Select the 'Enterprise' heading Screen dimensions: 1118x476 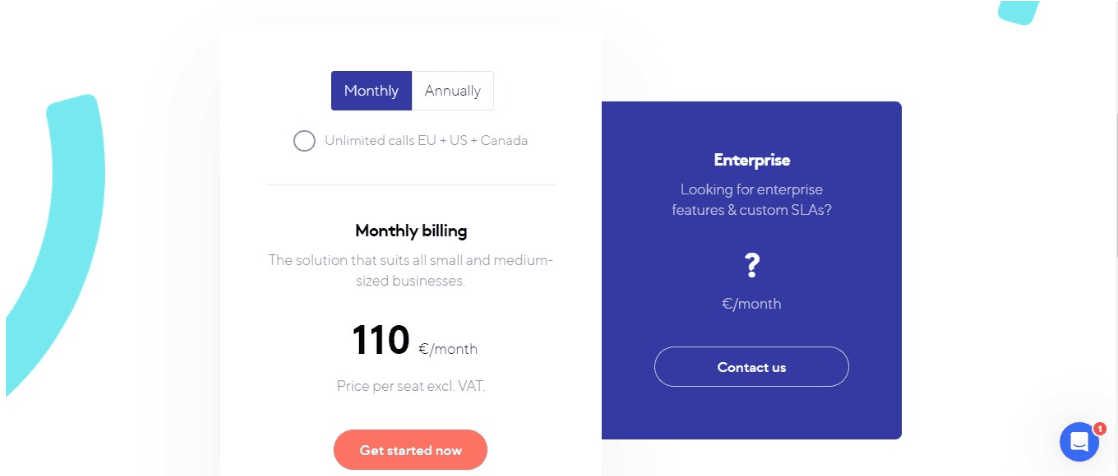(752, 160)
